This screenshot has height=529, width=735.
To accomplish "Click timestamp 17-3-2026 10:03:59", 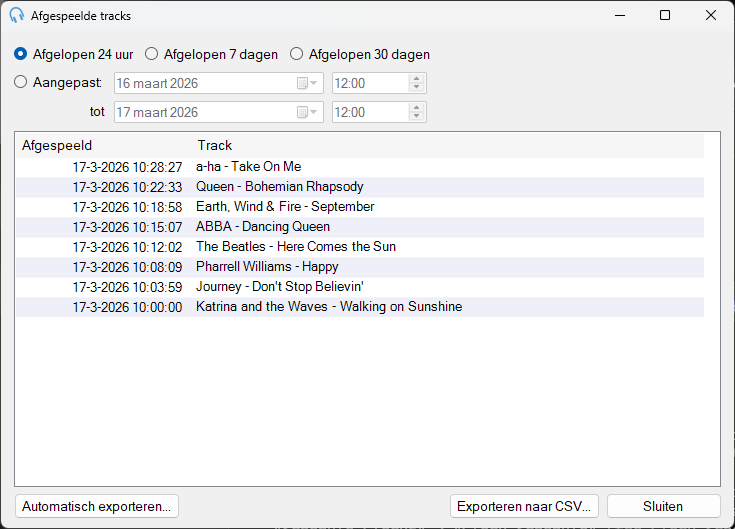I will click(x=127, y=287).
